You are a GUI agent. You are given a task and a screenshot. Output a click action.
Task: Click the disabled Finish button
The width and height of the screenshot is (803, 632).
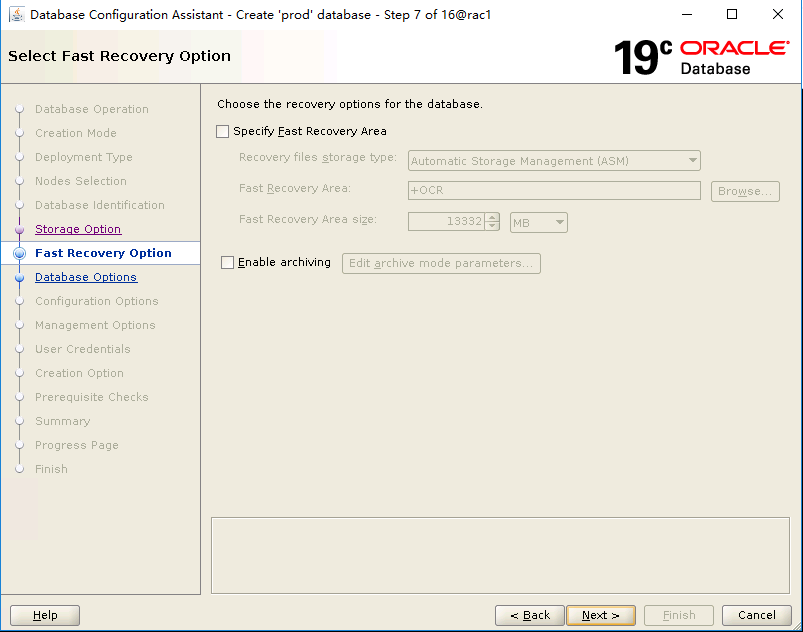tap(679, 615)
